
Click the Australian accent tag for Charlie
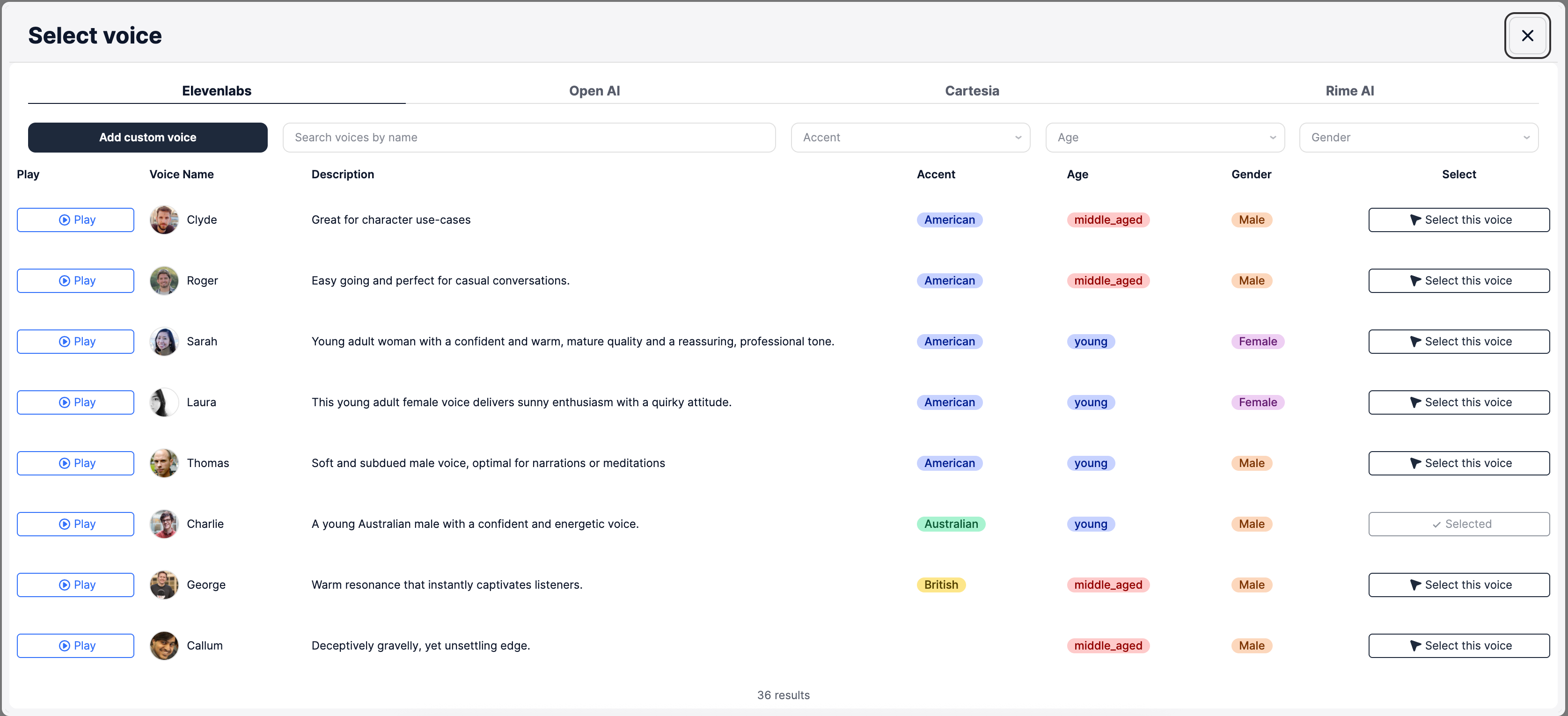point(951,524)
